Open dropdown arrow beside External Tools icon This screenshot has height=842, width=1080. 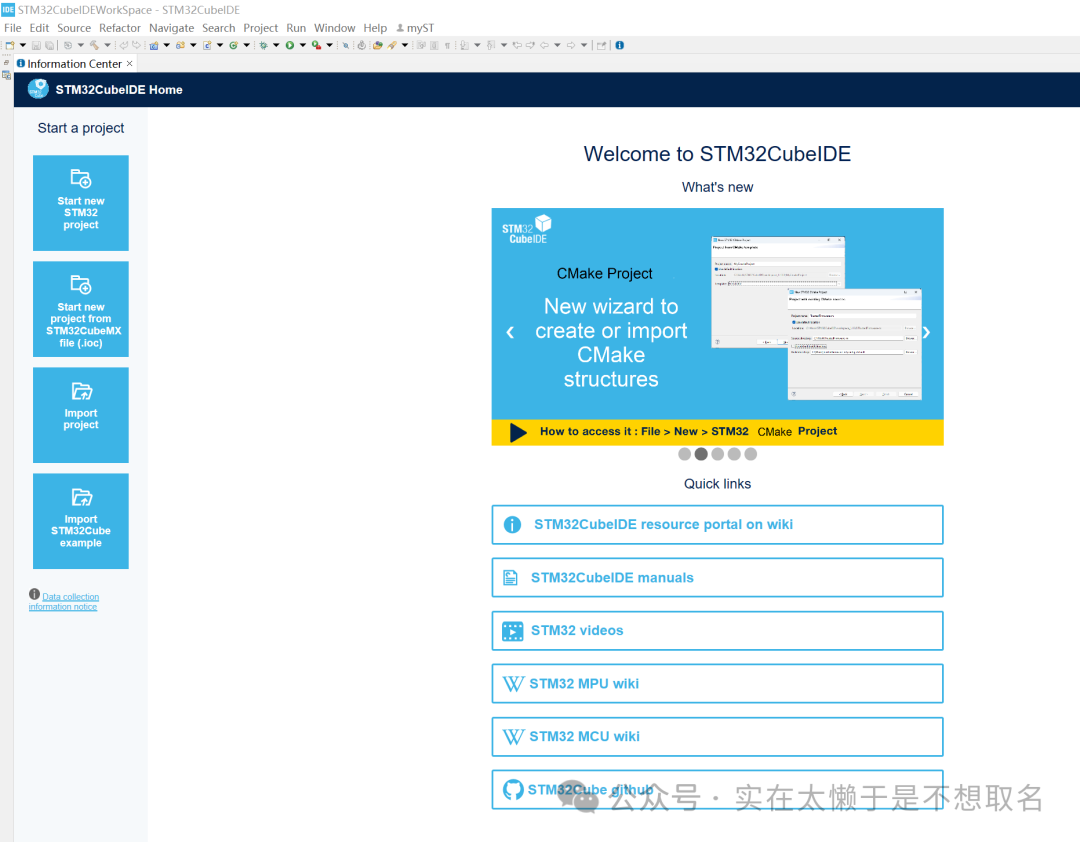tap(329, 45)
